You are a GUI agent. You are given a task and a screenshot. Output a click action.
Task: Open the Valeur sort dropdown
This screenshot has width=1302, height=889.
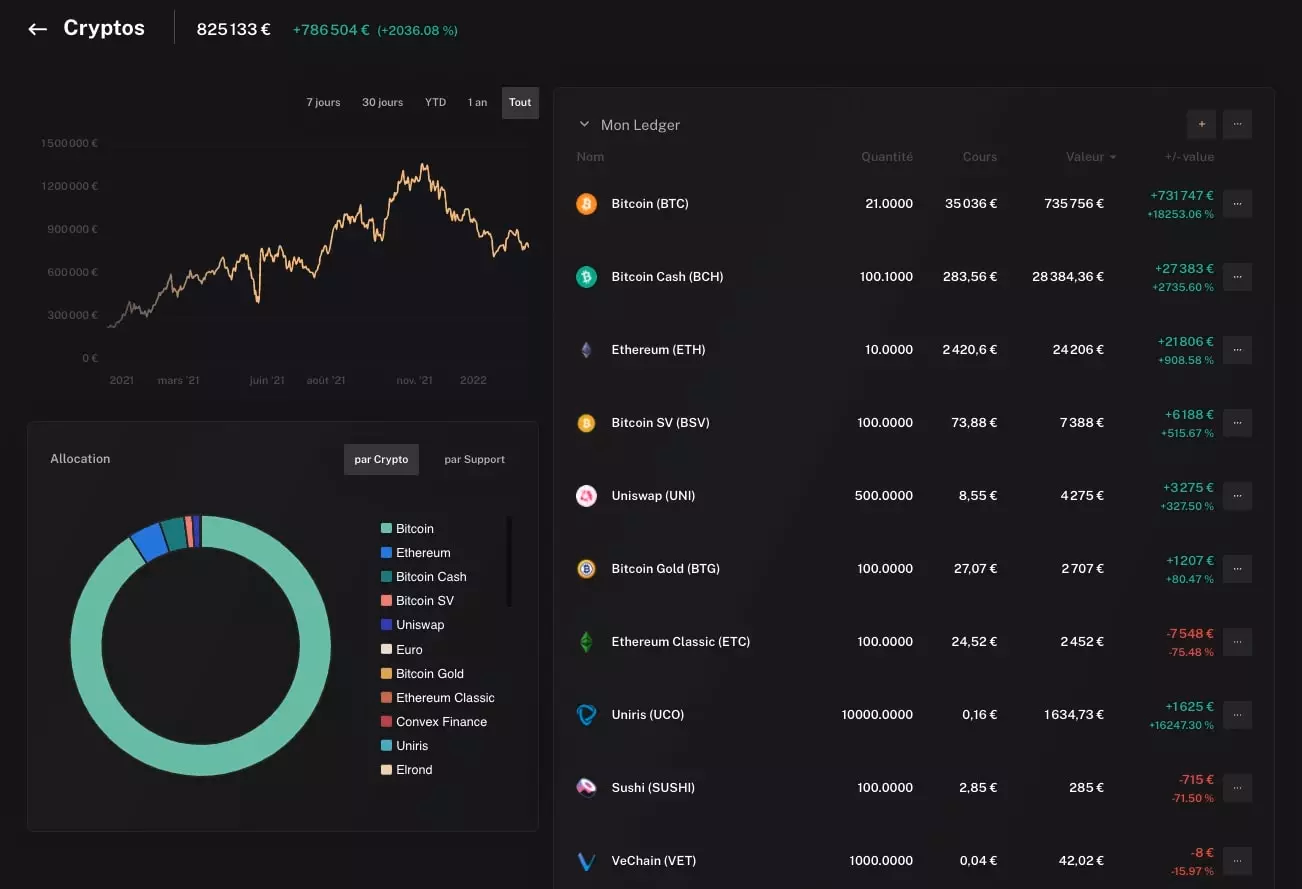tap(1091, 157)
